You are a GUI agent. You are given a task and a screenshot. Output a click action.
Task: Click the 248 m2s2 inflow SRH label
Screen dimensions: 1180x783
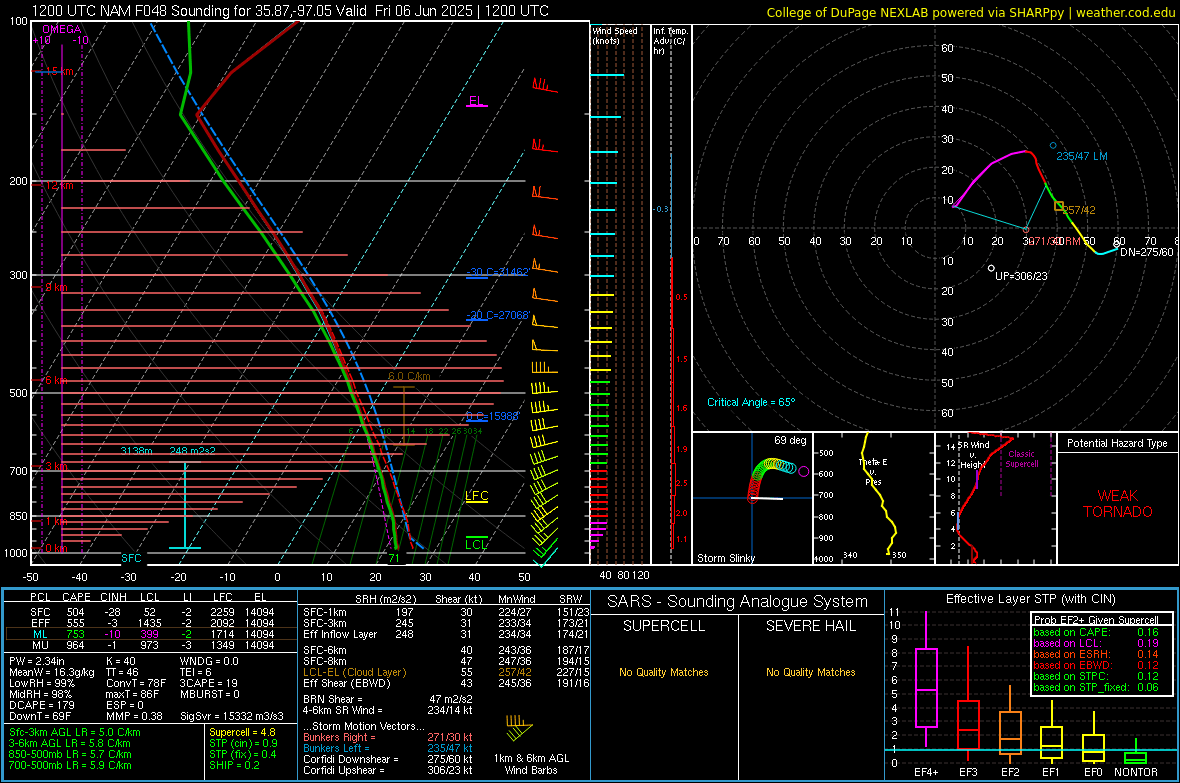193,450
